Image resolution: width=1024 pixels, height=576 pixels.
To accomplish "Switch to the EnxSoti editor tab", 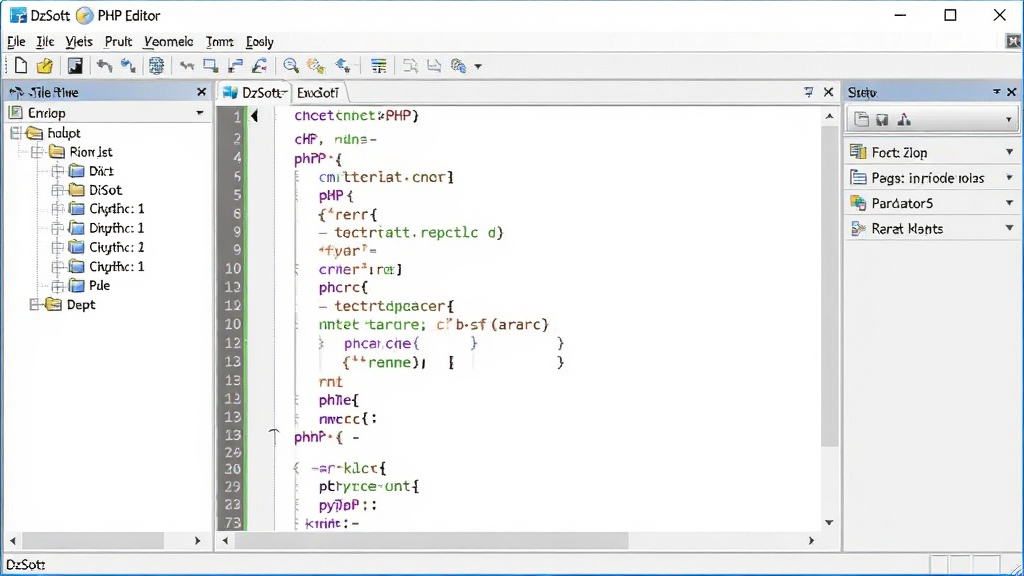I will point(318,93).
